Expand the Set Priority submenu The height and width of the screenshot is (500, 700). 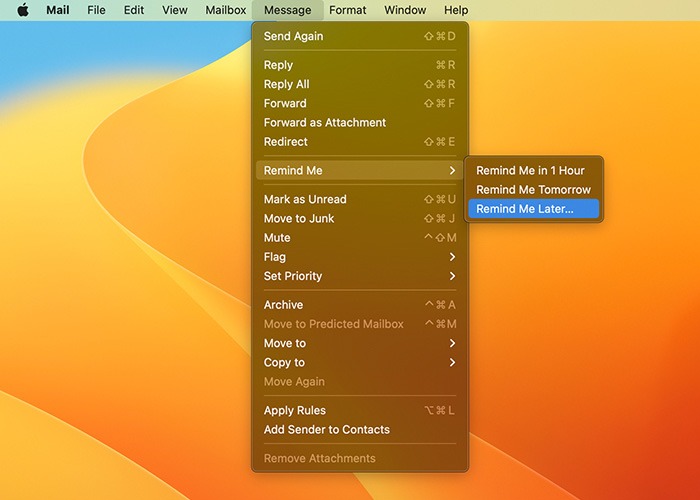tap(360, 276)
